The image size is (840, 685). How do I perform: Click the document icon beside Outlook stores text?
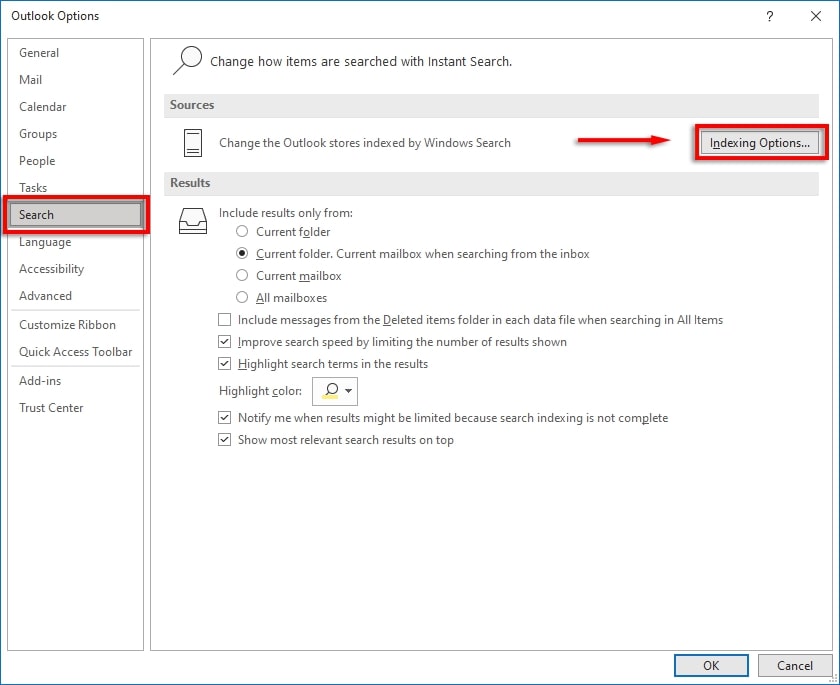click(x=192, y=142)
